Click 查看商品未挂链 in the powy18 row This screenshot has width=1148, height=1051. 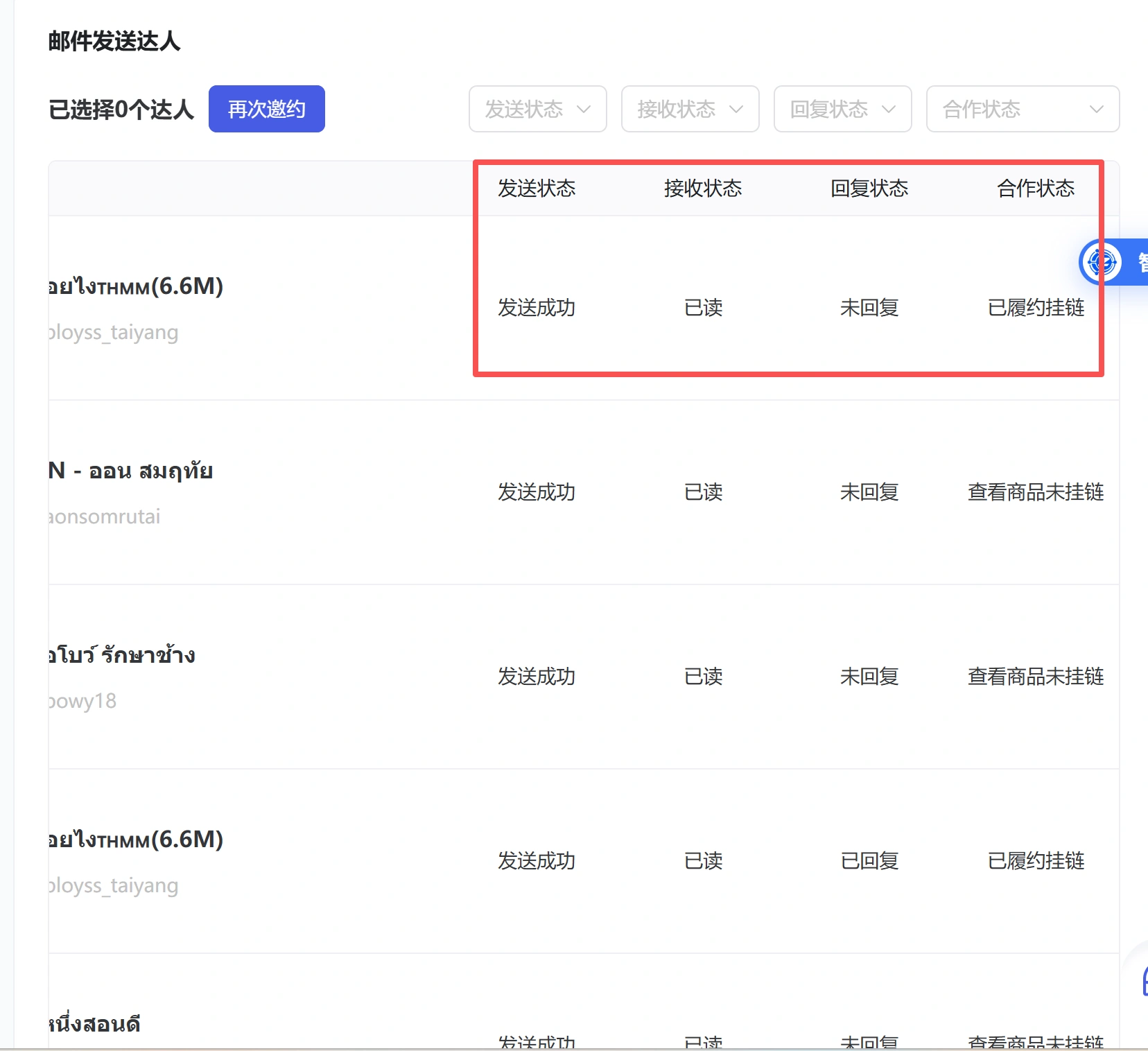click(x=1036, y=677)
